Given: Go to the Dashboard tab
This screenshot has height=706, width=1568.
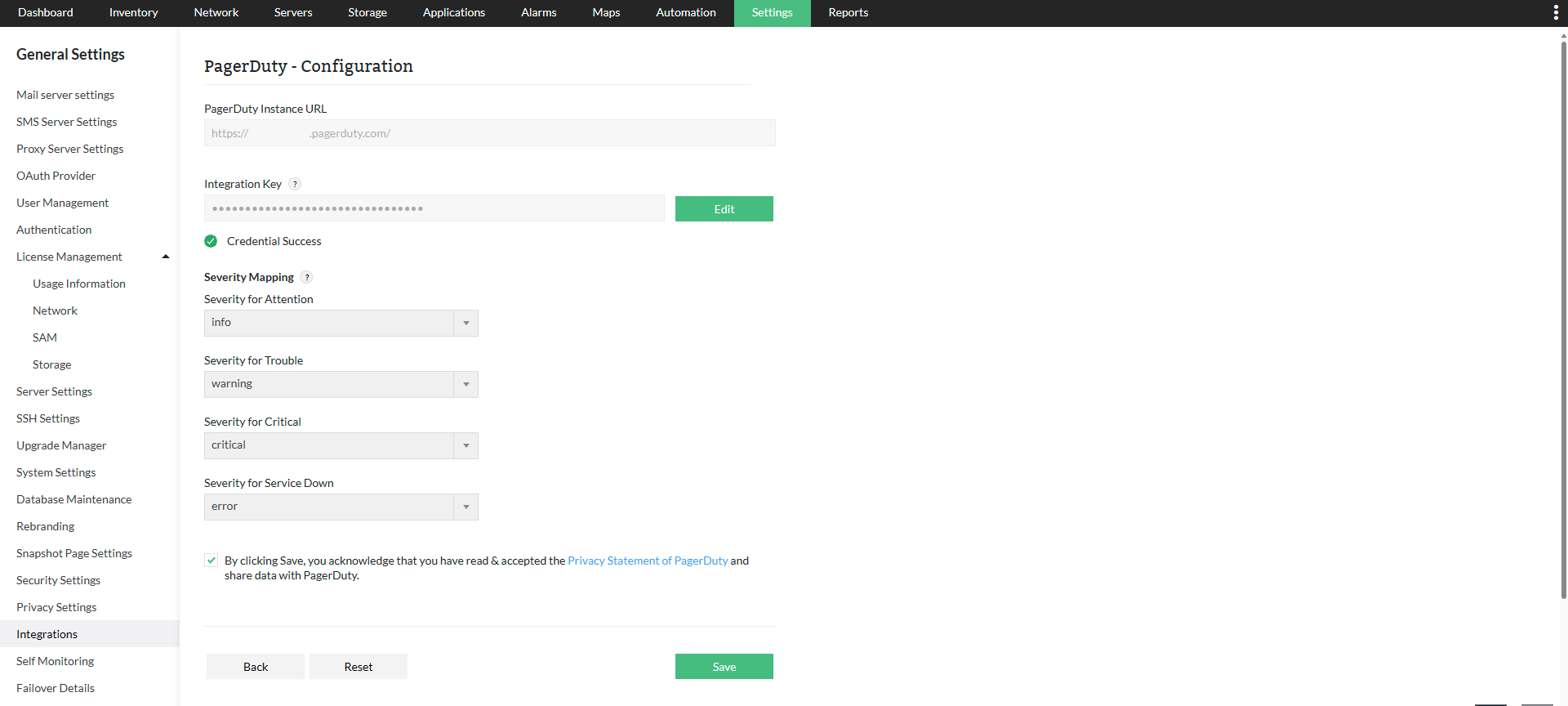Looking at the screenshot, I should [x=46, y=13].
